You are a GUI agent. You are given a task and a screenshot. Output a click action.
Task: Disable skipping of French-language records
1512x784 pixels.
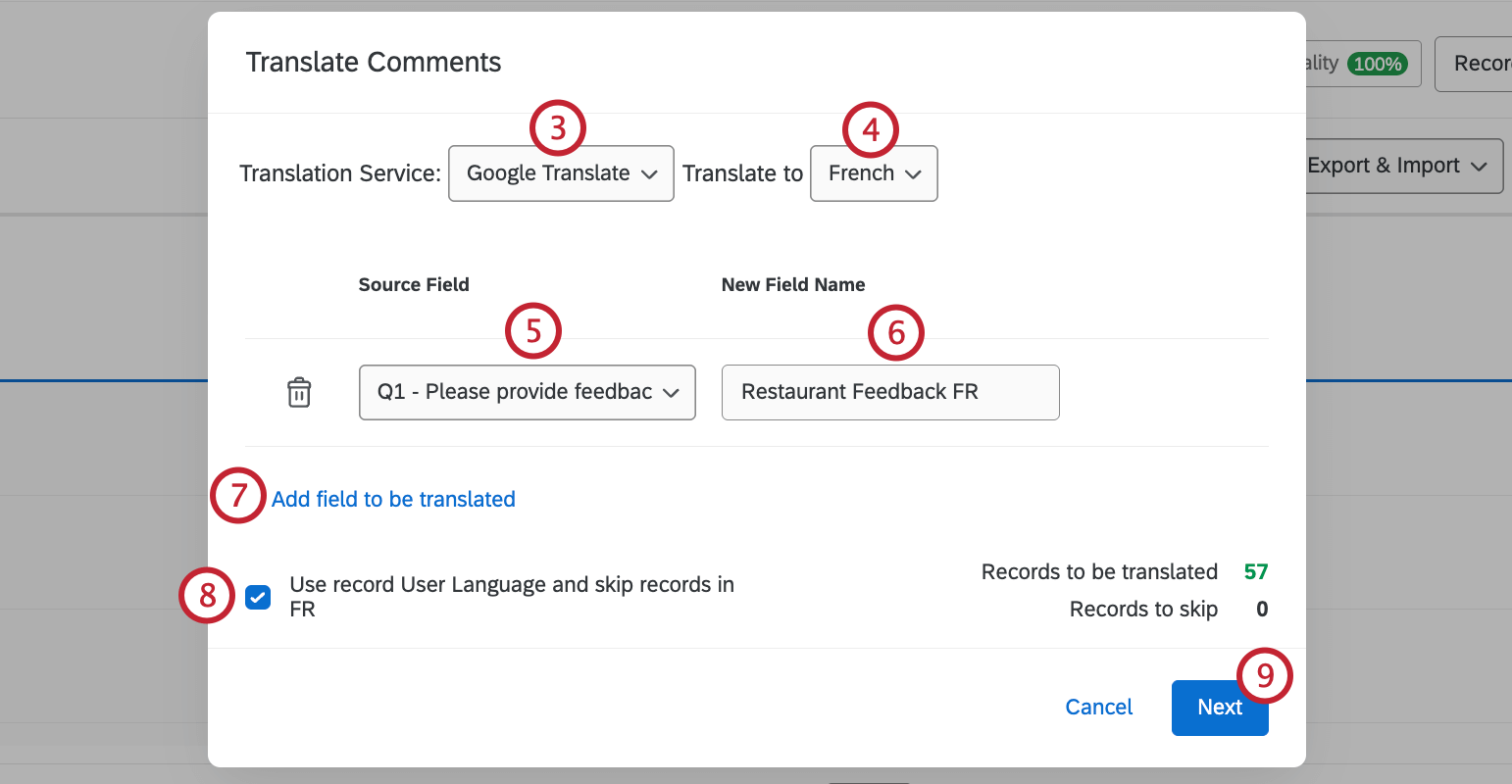[257, 596]
